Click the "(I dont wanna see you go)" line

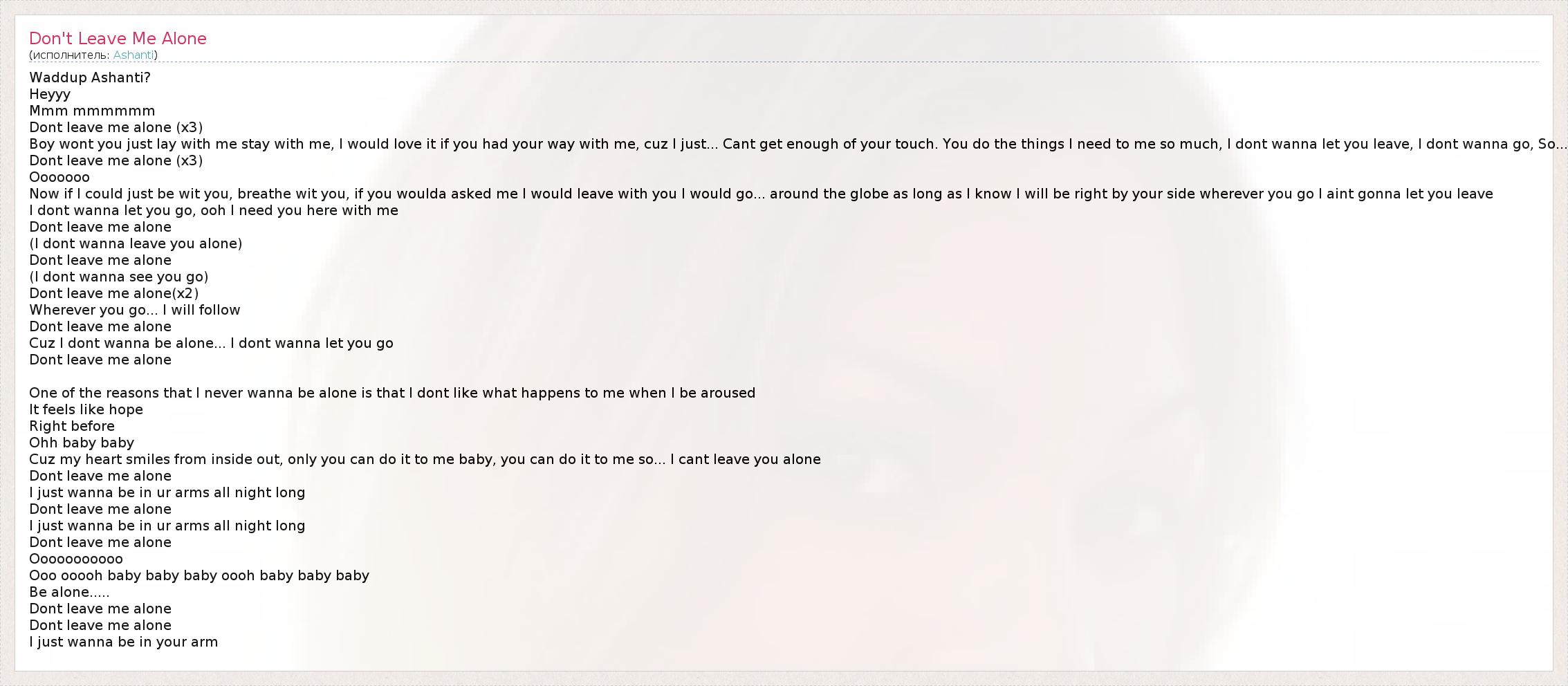119,277
